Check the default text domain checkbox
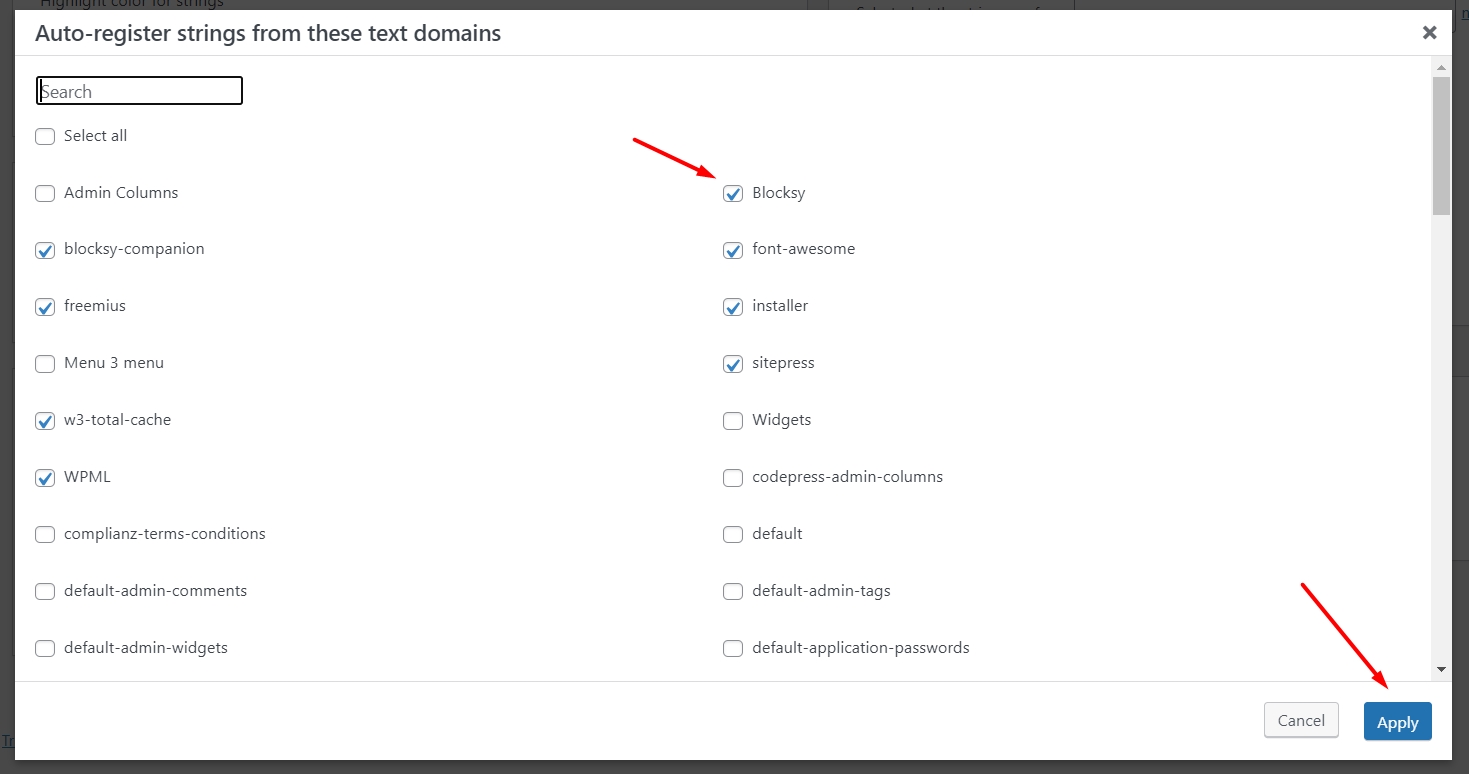The width and height of the screenshot is (1469, 774). coord(733,535)
